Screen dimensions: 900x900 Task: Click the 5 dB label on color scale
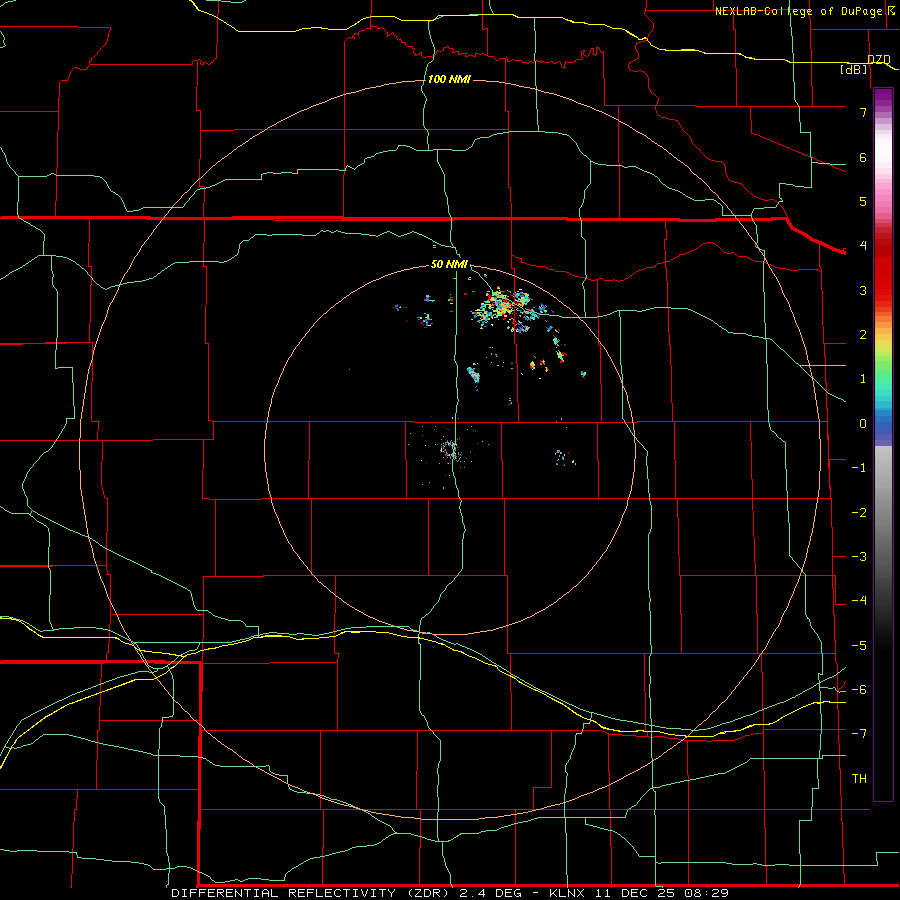click(x=862, y=201)
